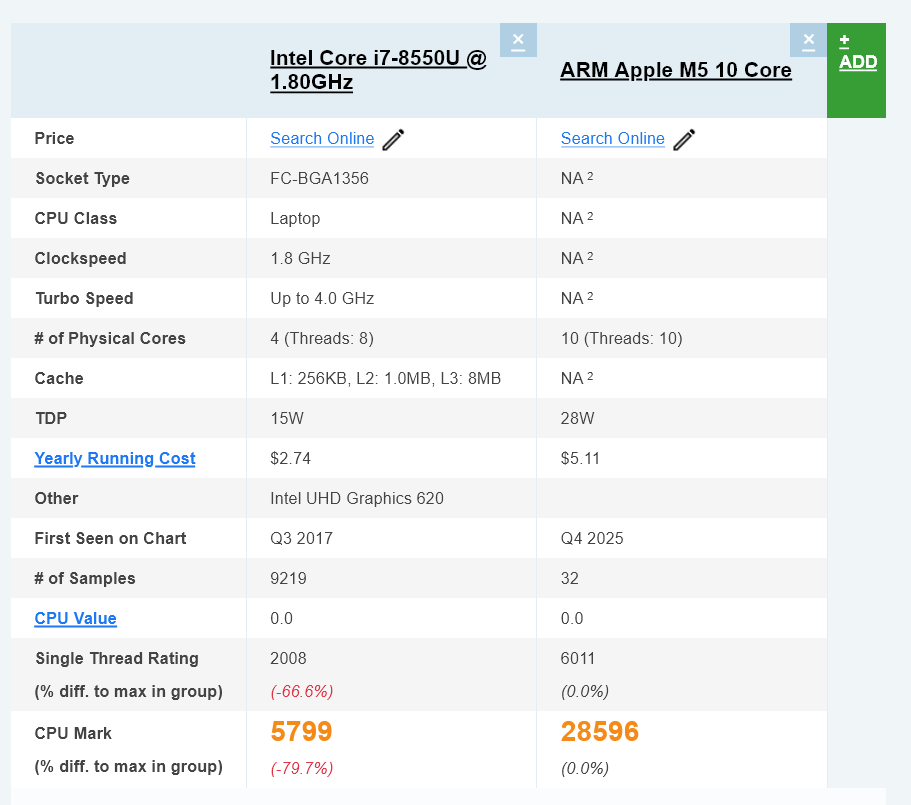Select the 1.8 GHz clockspeed value
Screen dimensions: 911x805
tap(300, 258)
